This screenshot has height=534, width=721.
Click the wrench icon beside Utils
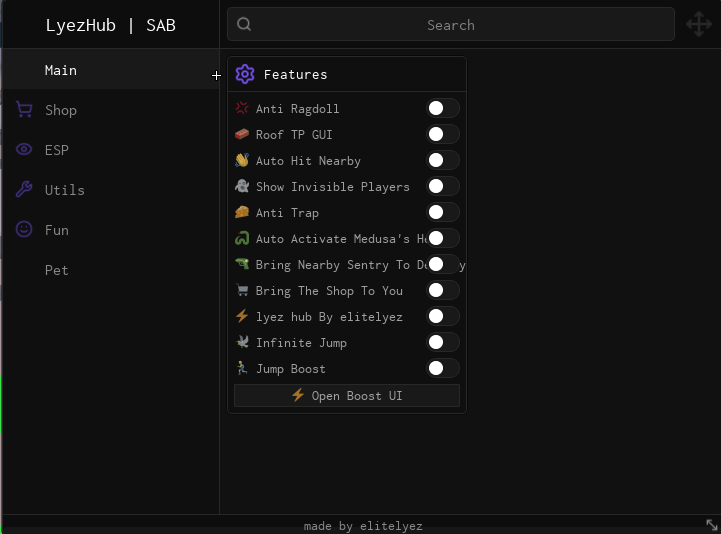[24, 190]
